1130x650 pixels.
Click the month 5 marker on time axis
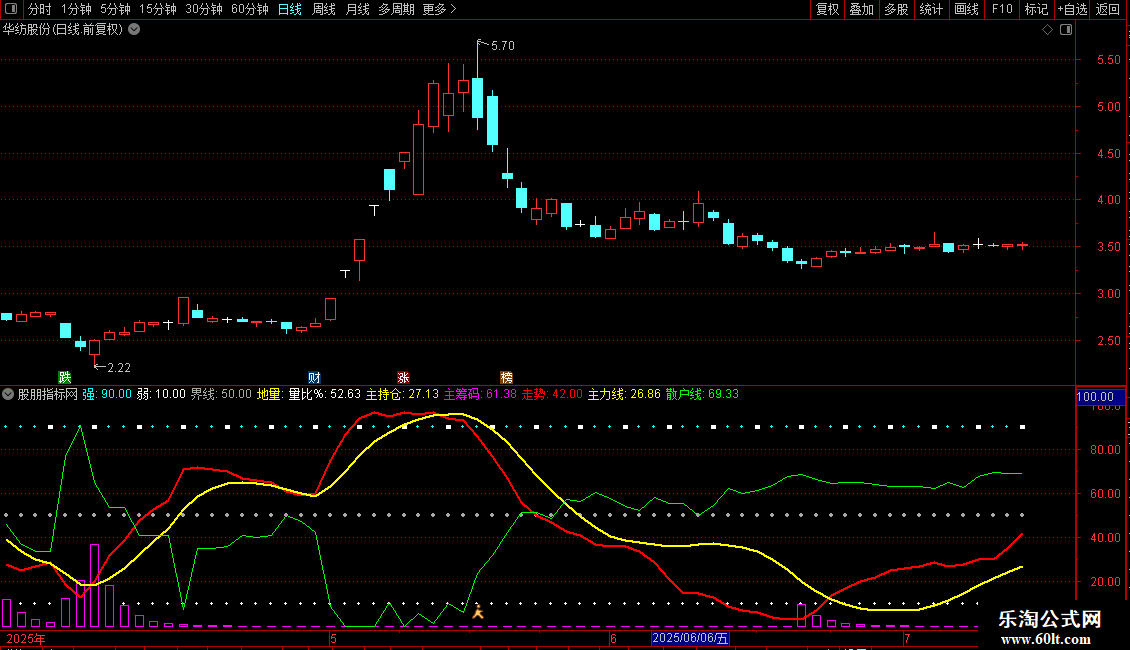point(333,638)
